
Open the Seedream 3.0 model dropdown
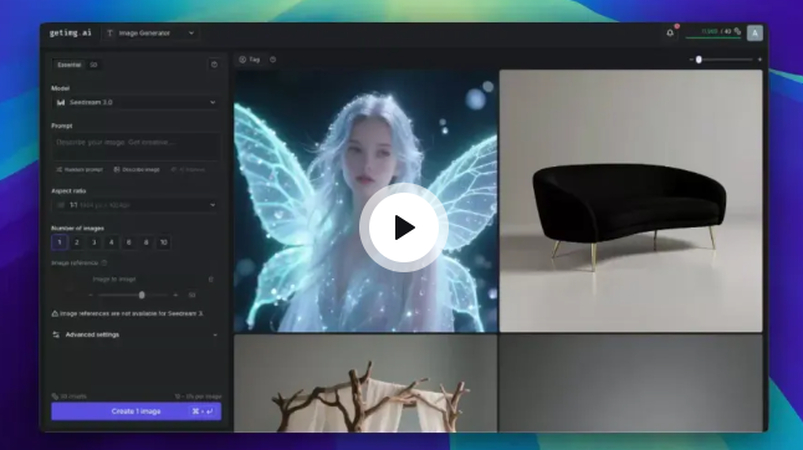(136, 102)
